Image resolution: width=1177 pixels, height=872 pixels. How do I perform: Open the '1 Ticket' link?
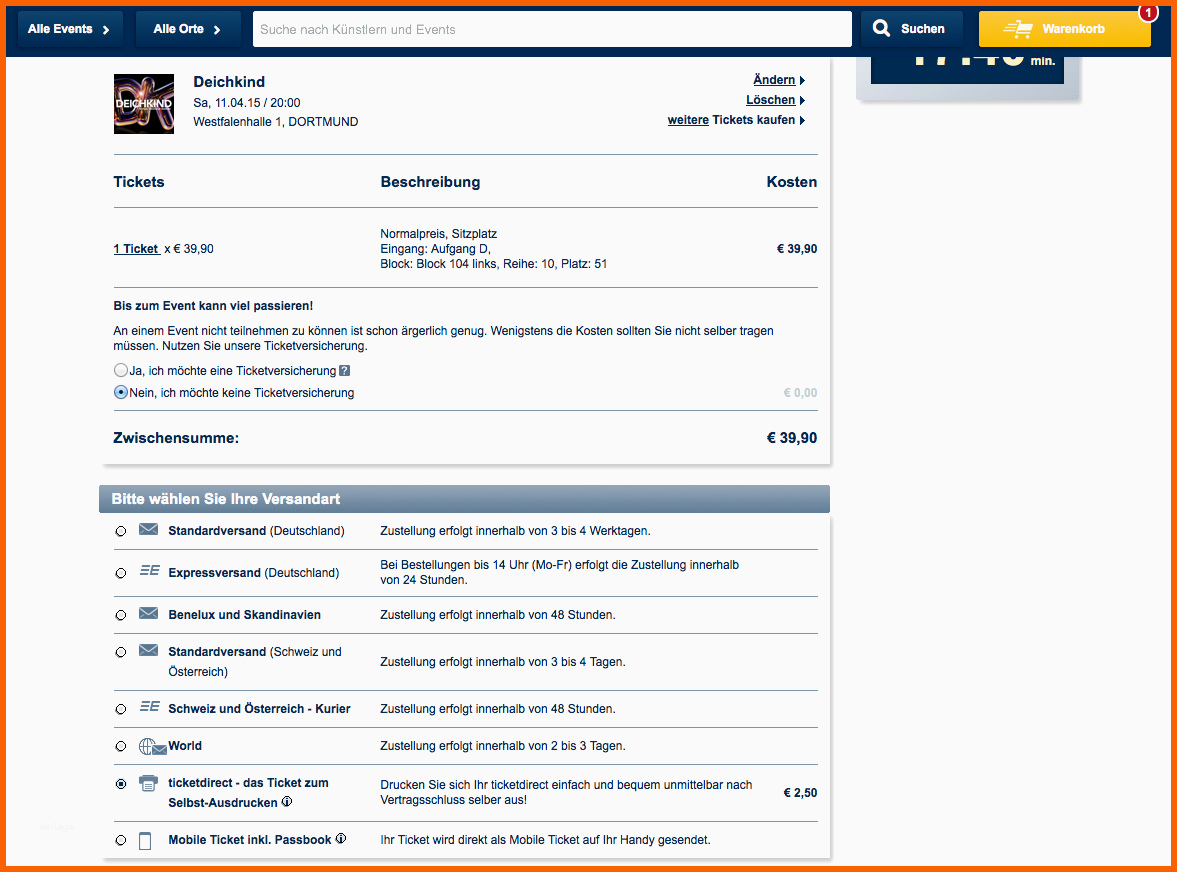point(136,249)
